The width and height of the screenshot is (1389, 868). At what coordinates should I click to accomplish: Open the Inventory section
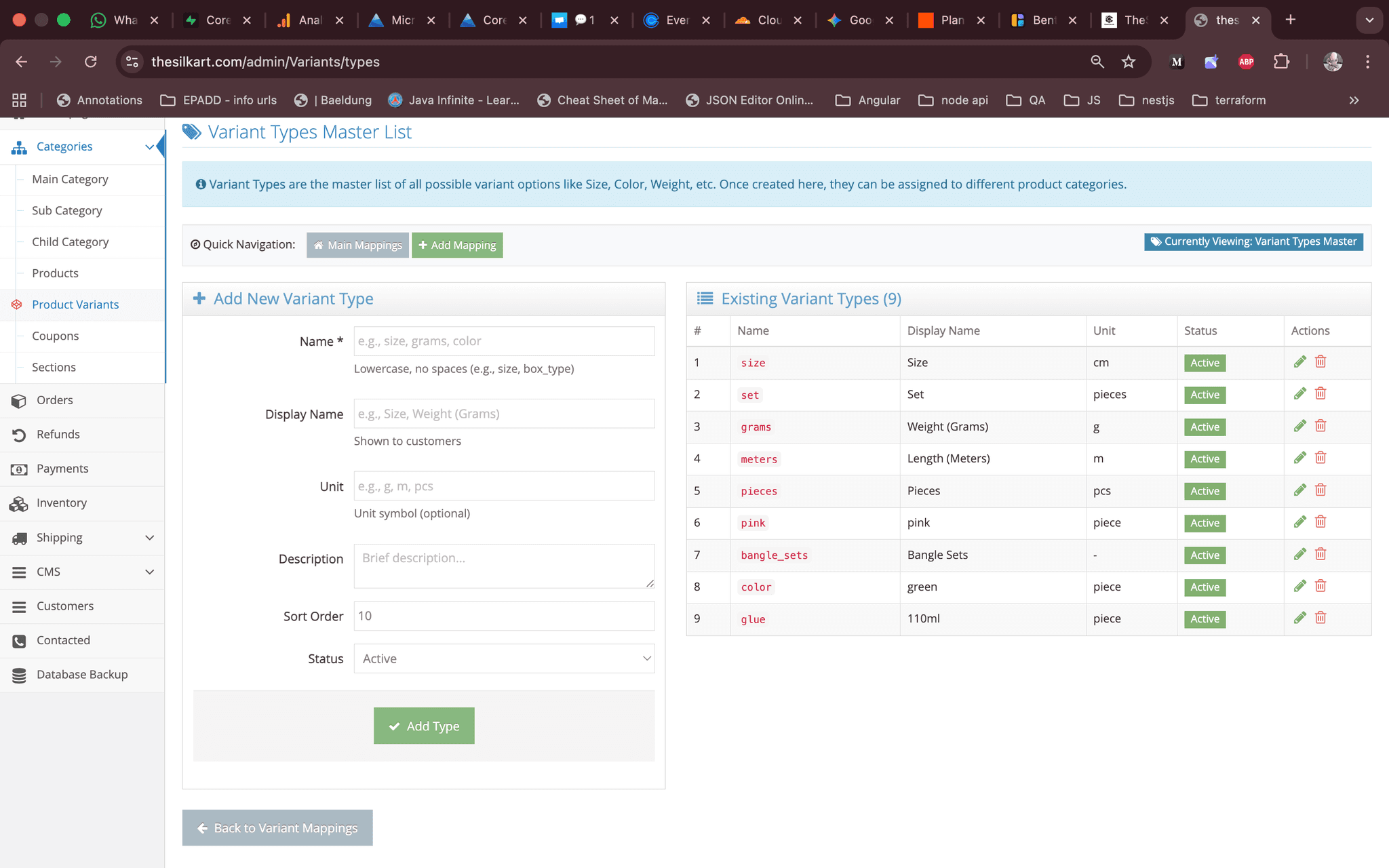click(x=62, y=502)
